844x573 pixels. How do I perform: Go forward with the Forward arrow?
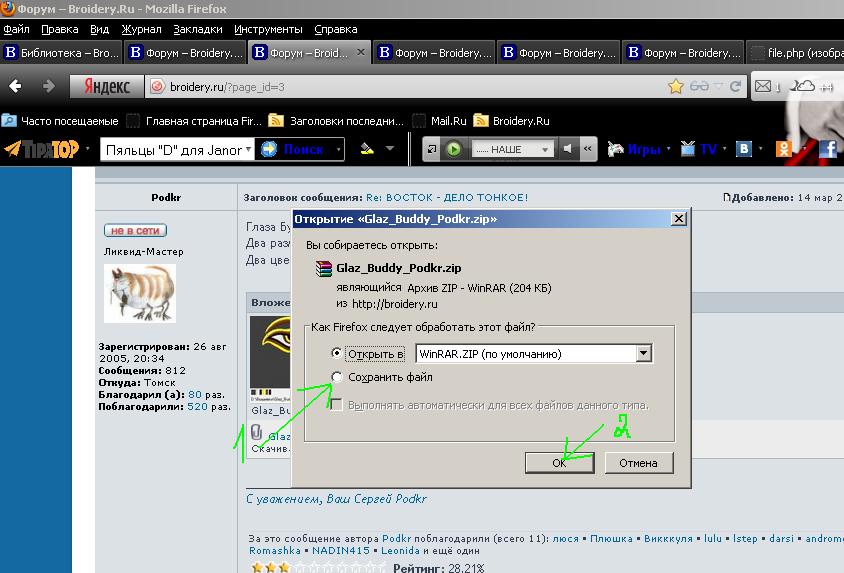pos(49,86)
